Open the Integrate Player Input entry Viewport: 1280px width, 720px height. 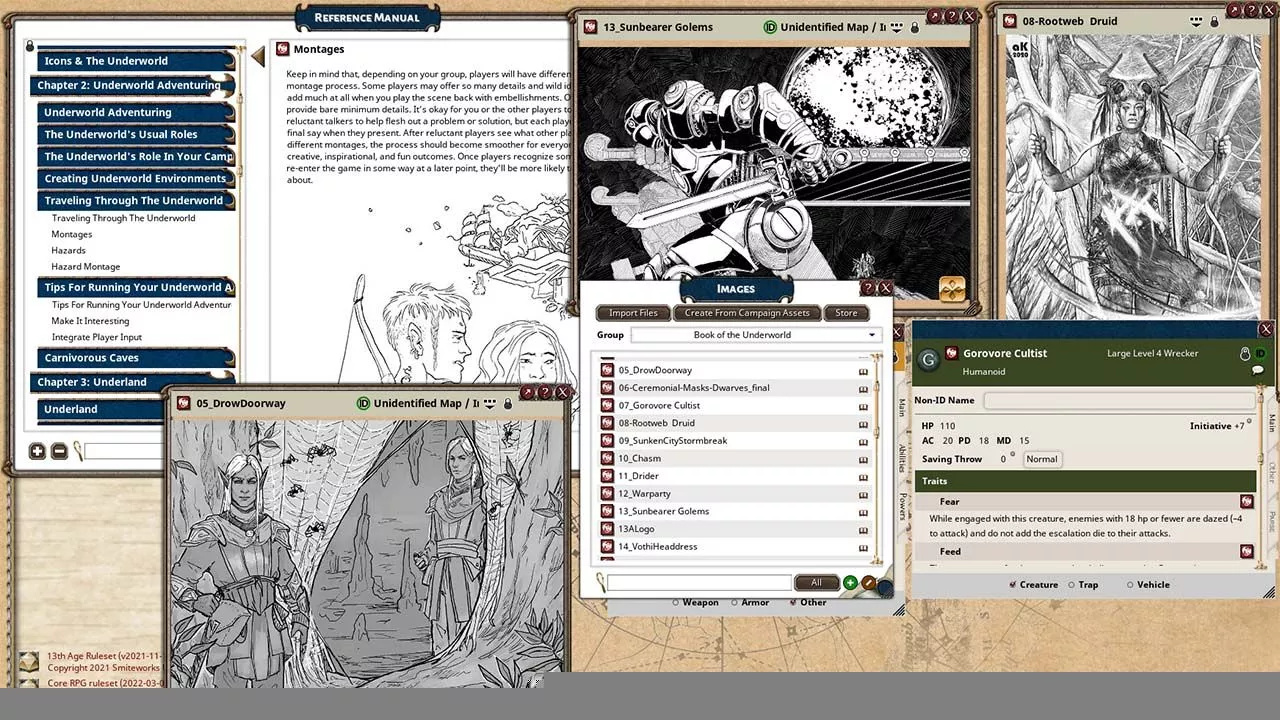click(97, 337)
